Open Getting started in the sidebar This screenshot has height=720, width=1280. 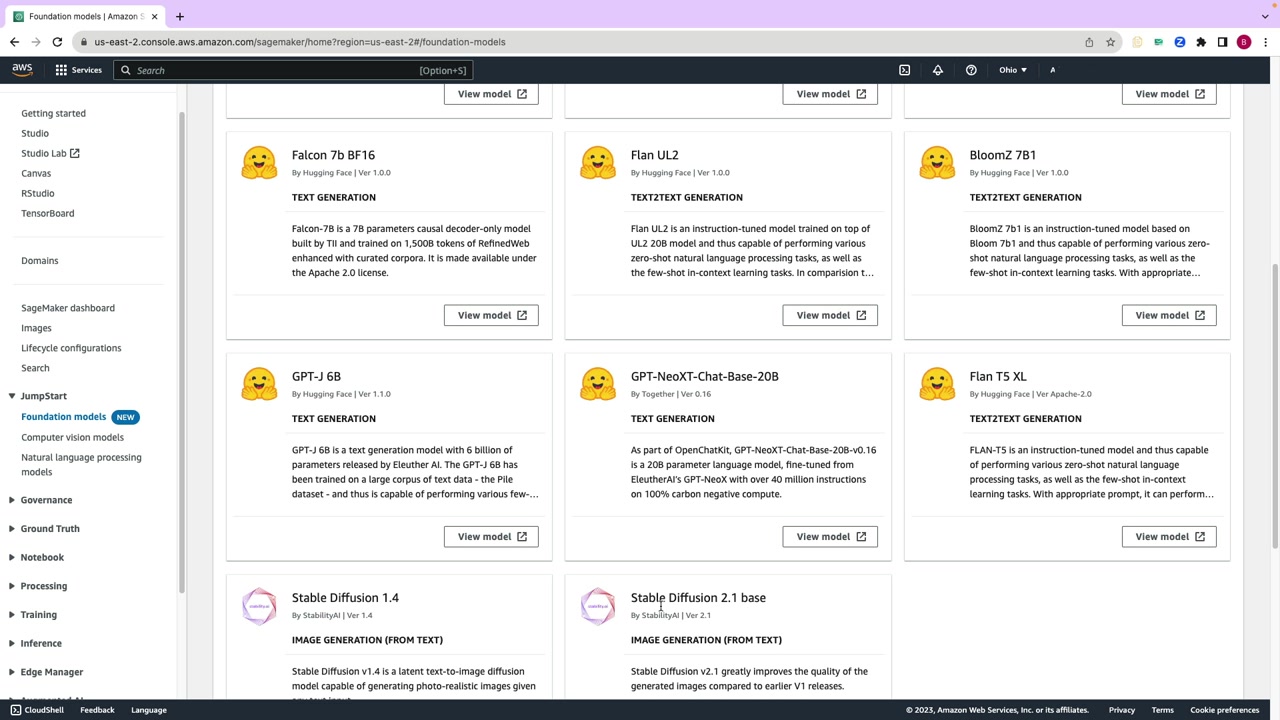[x=53, y=113]
